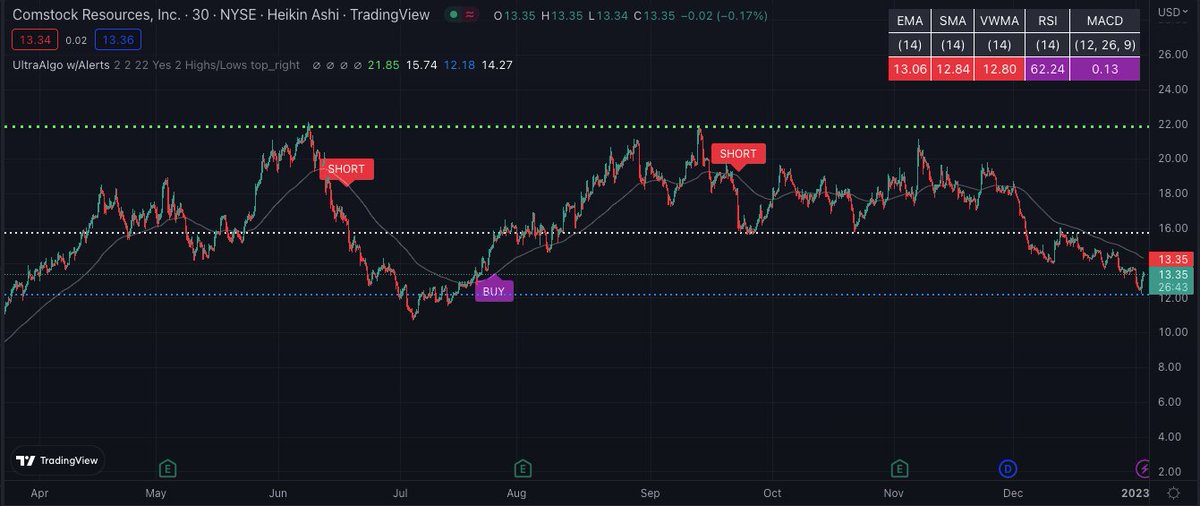
Task: Click the red 12.84 SMA value cell
Action: pos(955,69)
